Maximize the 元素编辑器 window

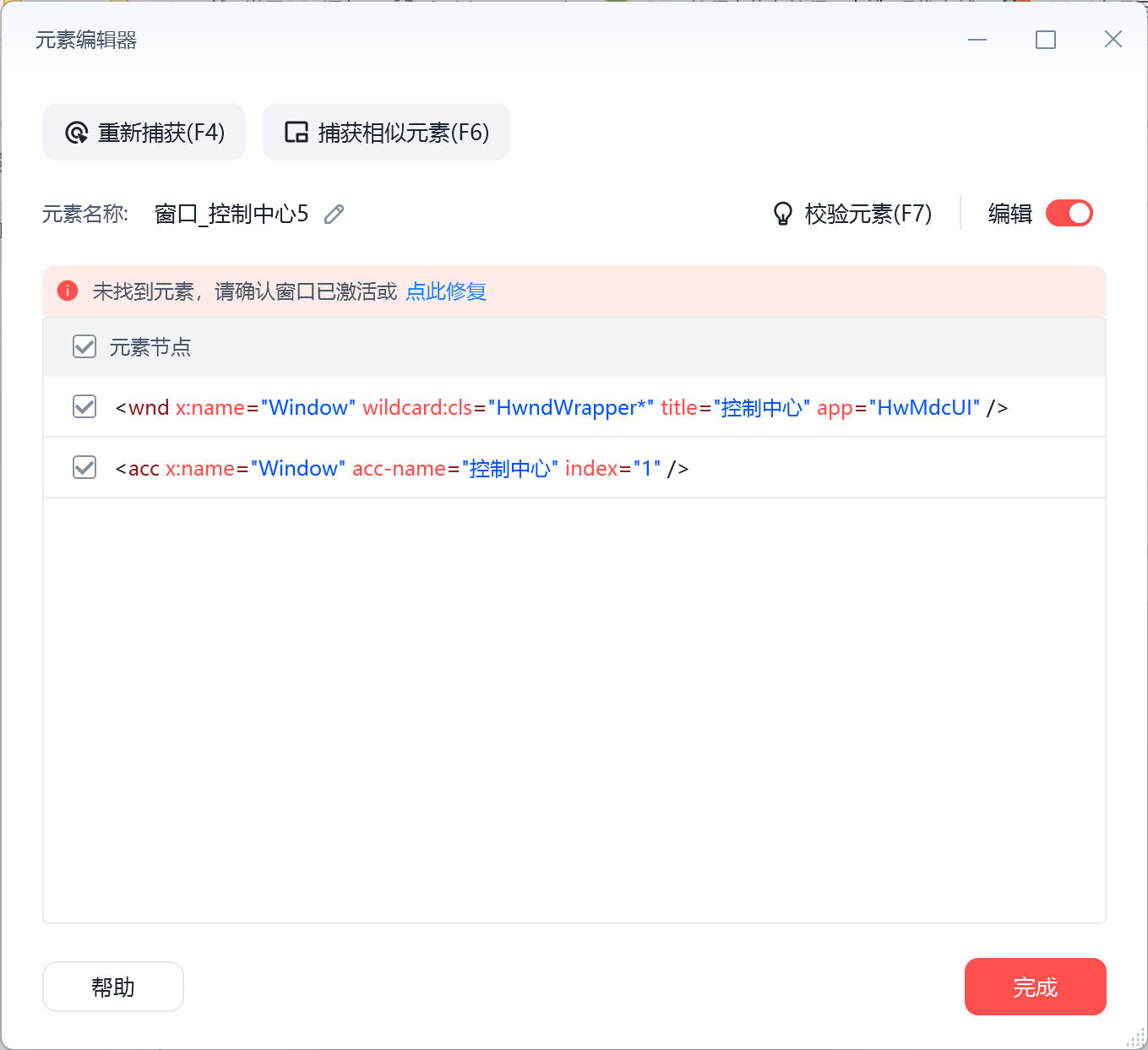[1045, 40]
